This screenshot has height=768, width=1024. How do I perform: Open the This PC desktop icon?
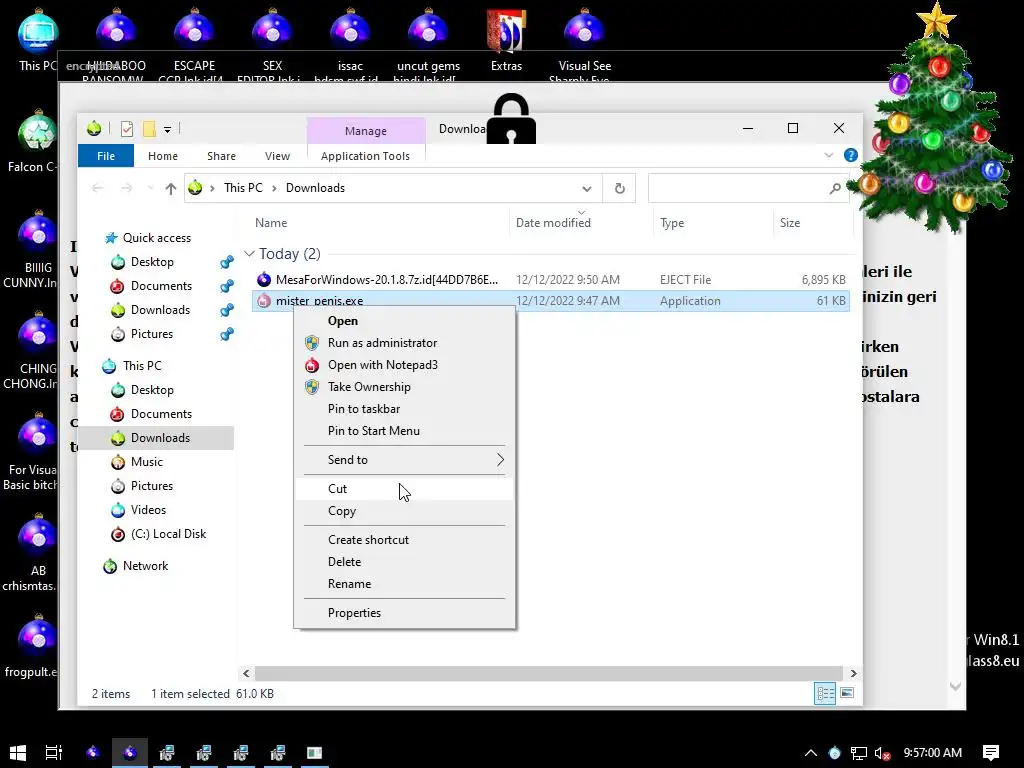click(38, 39)
